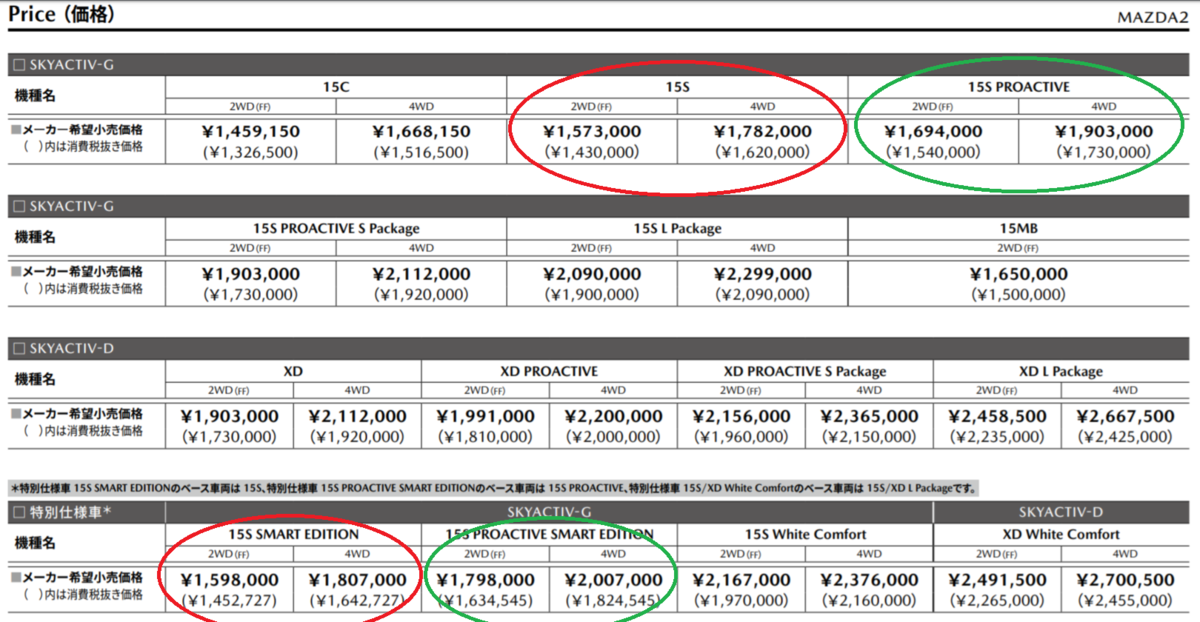1200x622 pixels.
Task: Click the 15S SMART EDITION 2WD price ¥1,598,000
Action: coord(229,580)
